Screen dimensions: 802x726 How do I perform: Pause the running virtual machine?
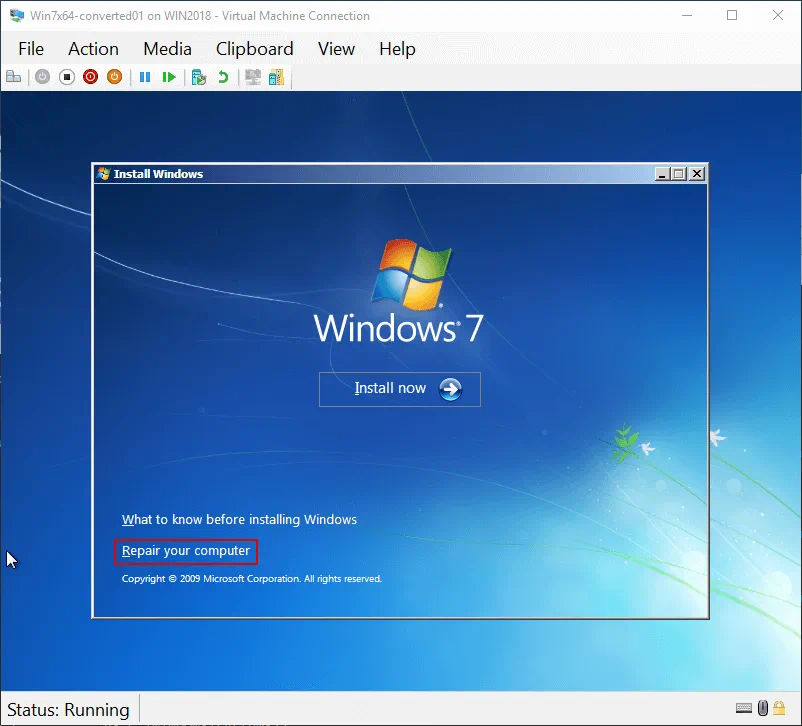click(x=144, y=77)
